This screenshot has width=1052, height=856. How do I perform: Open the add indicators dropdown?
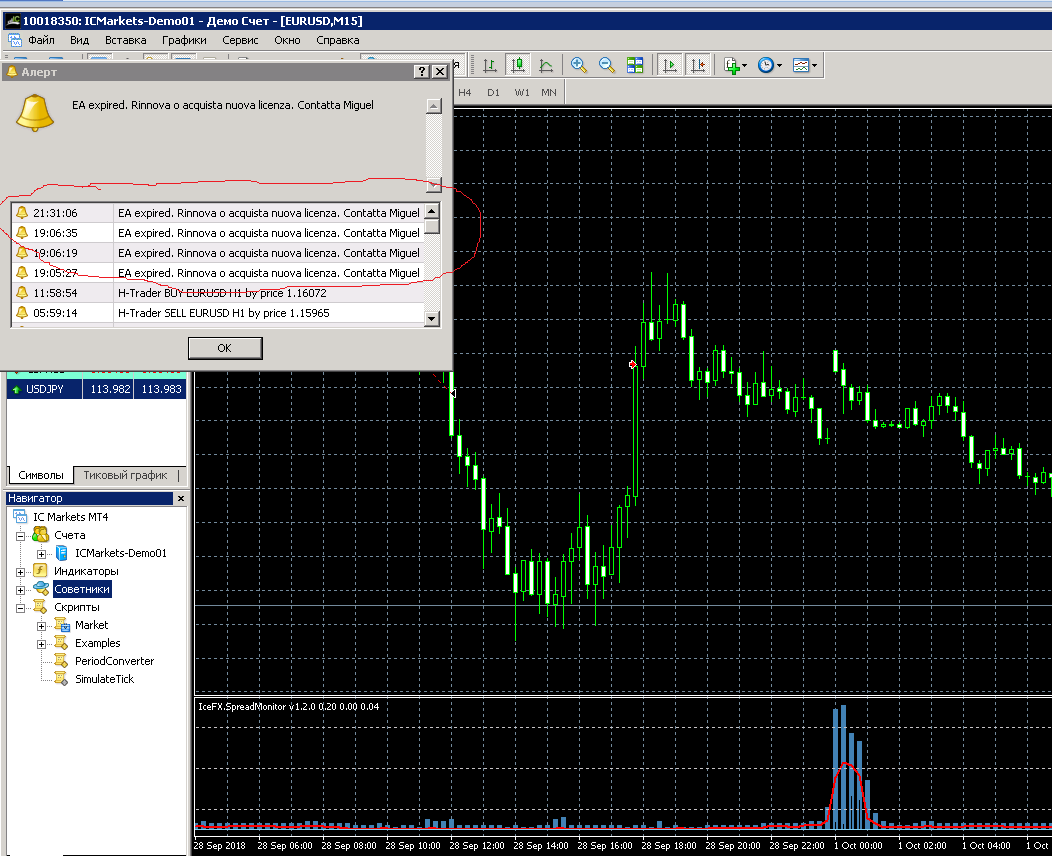click(735, 65)
